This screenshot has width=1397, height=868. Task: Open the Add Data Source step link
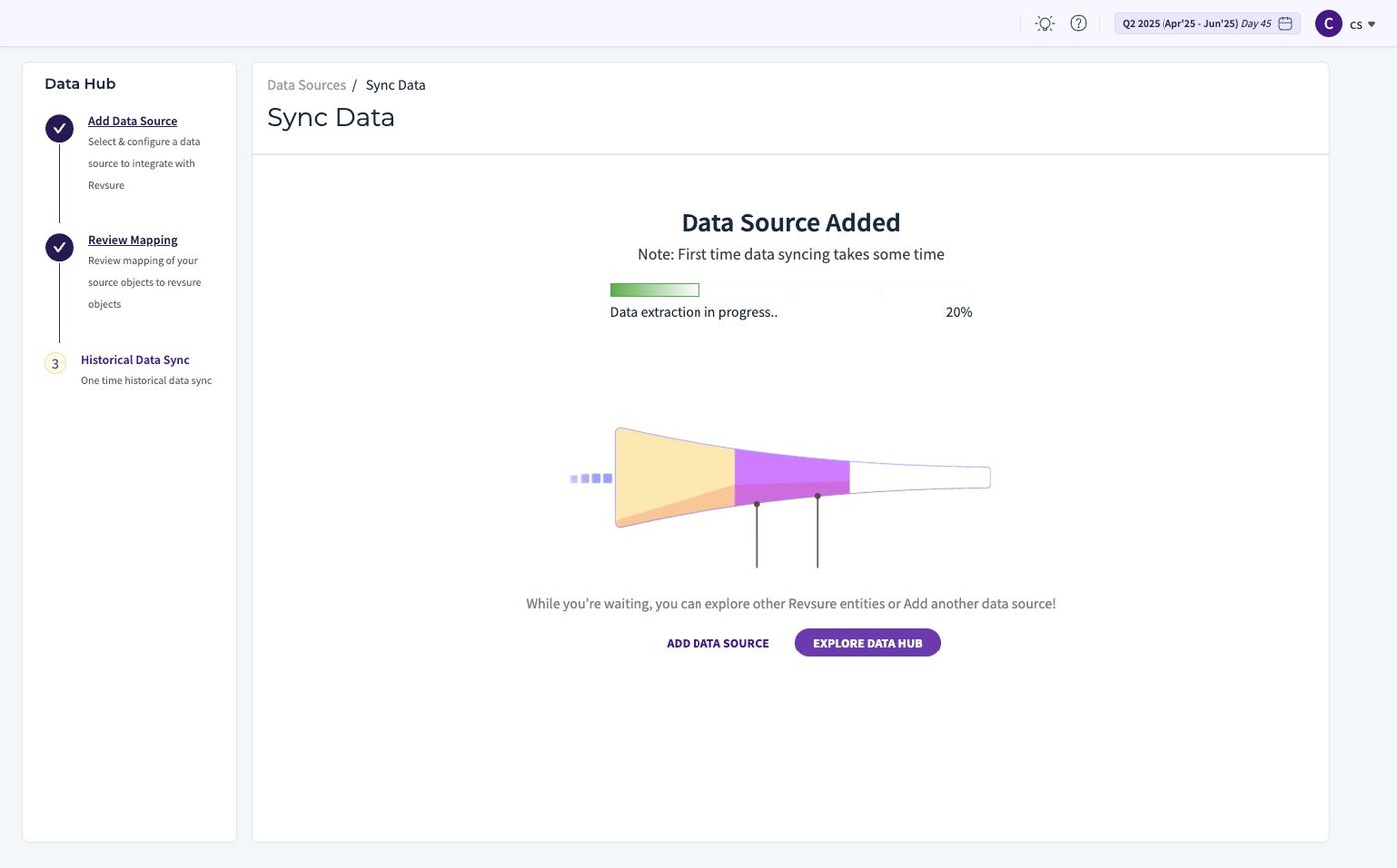click(132, 121)
